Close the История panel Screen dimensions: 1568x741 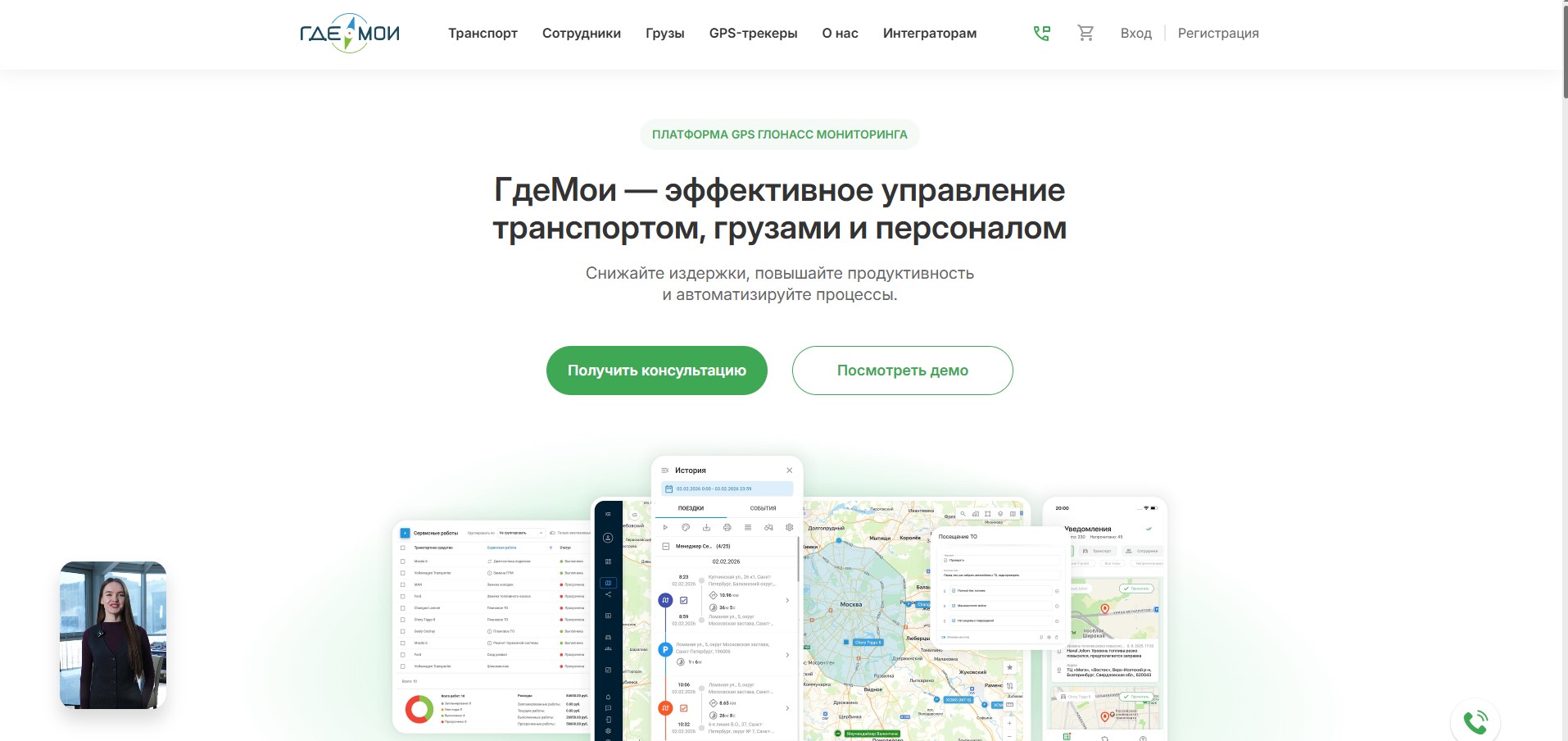pyautogui.click(x=789, y=471)
